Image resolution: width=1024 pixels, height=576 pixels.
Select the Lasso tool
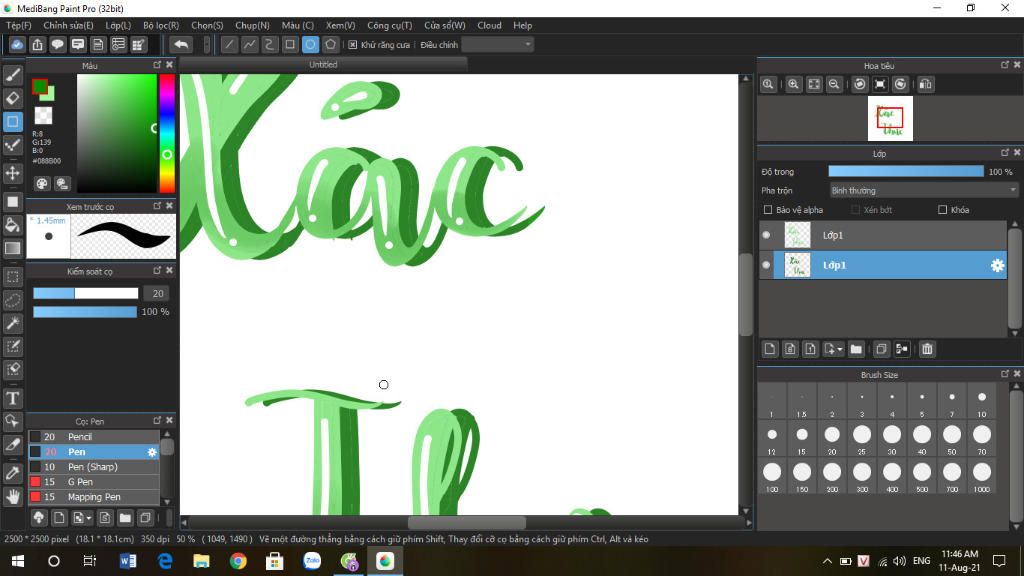(x=12, y=300)
